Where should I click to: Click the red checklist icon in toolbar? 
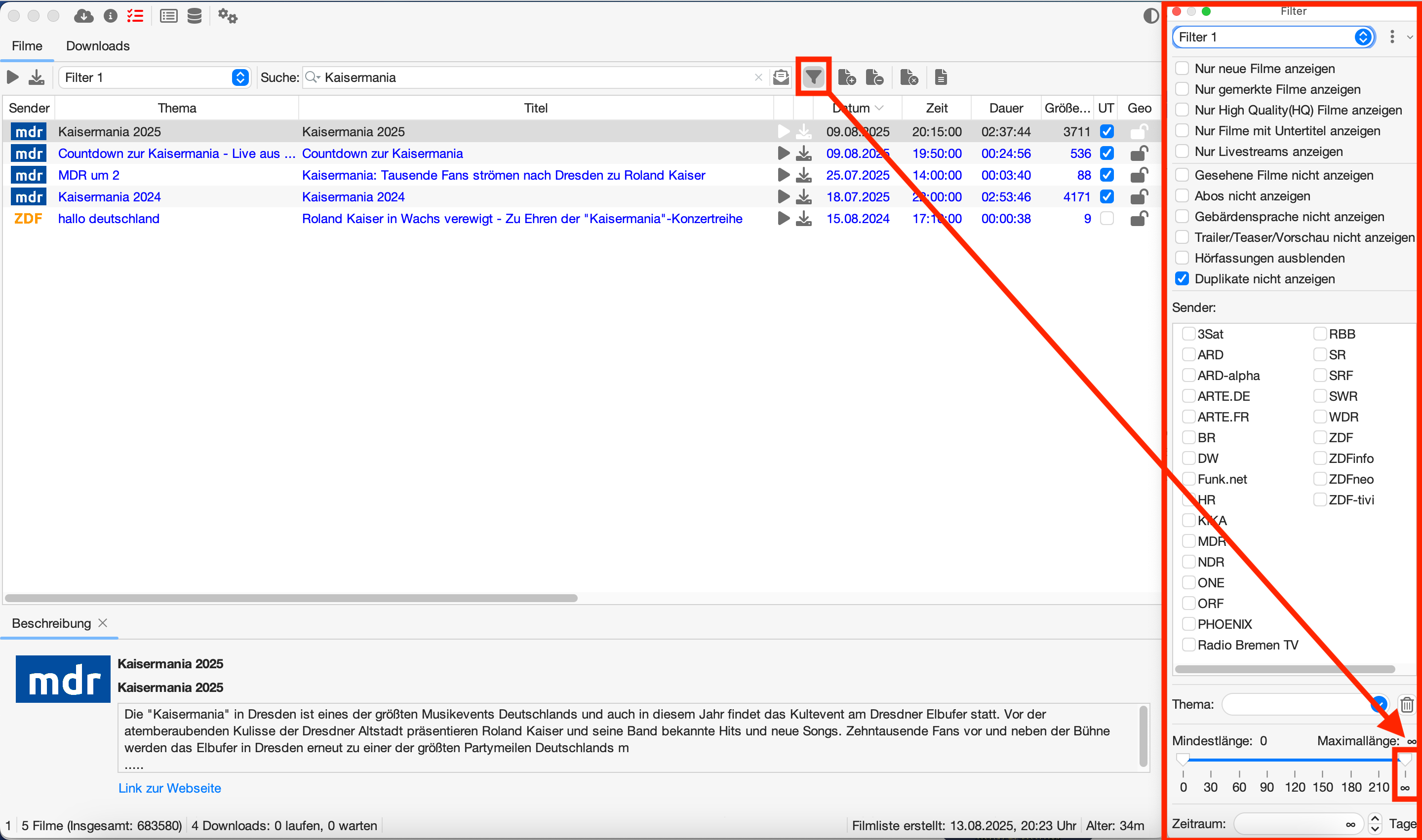pos(135,16)
